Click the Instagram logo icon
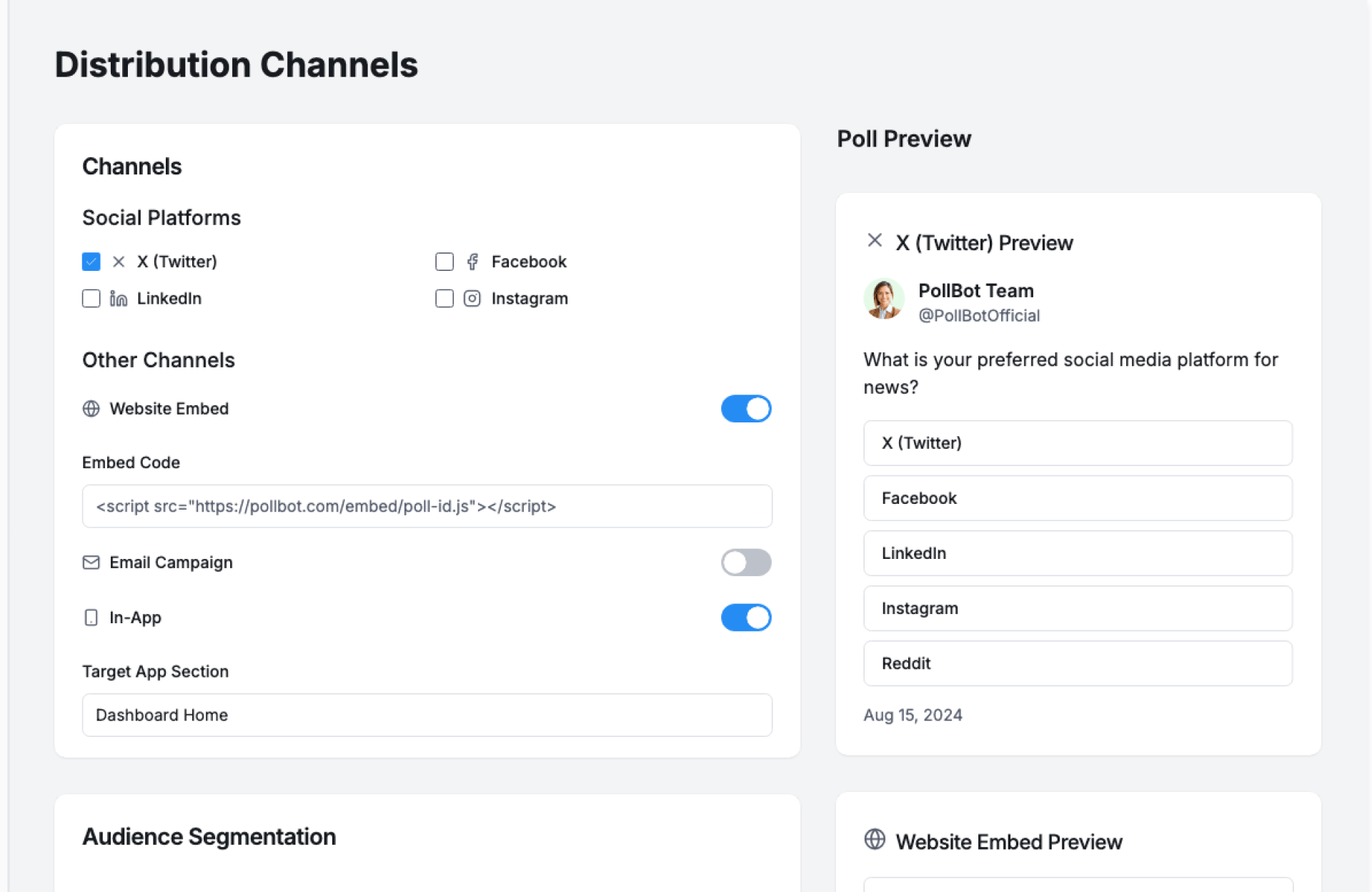The width and height of the screenshot is (1372, 892). [x=472, y=298]
